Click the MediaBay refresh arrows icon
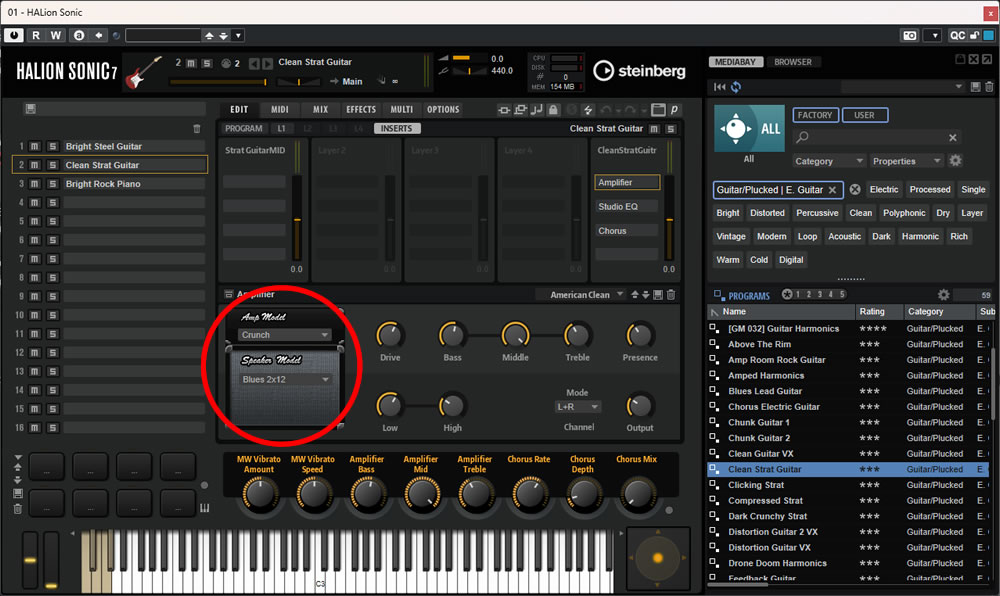Viewport: 1000px width, 596px height. point(736,87)
